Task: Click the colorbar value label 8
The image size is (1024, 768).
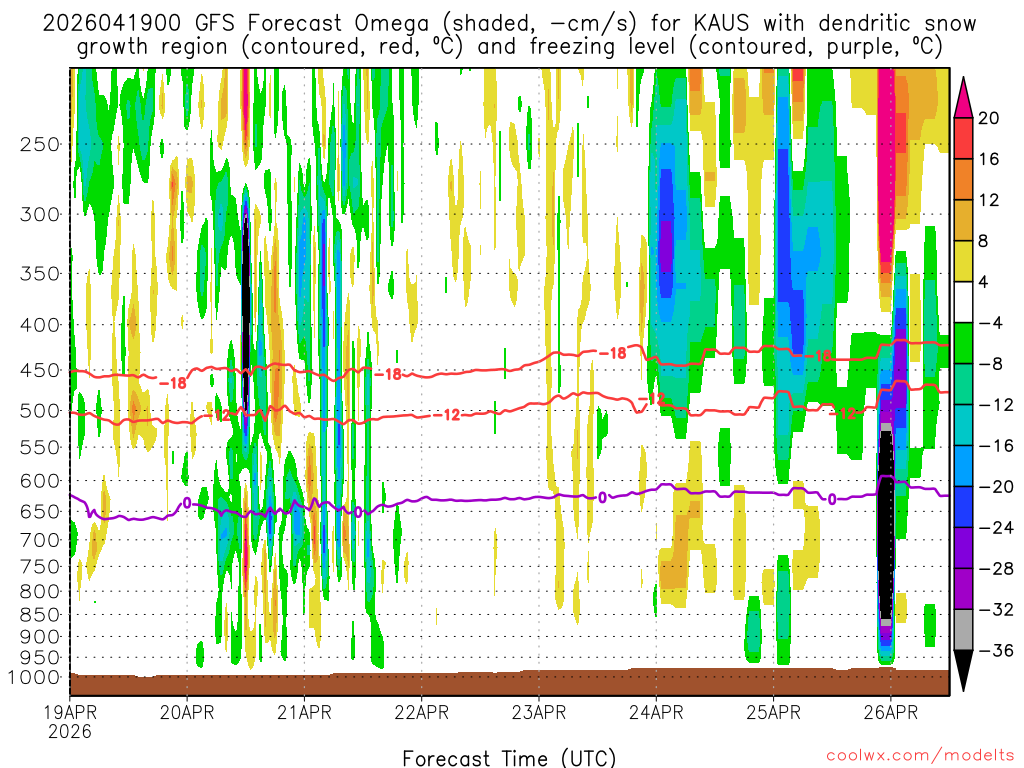Action: [x=983, y=241]
